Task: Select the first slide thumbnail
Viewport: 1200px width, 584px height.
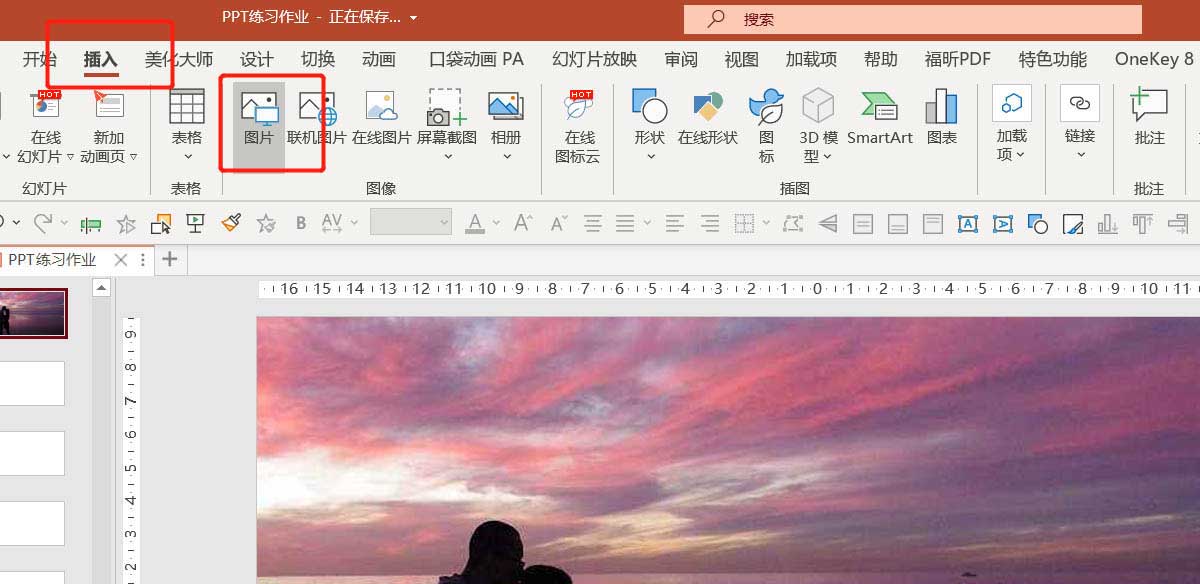Action: click(33, 313)
